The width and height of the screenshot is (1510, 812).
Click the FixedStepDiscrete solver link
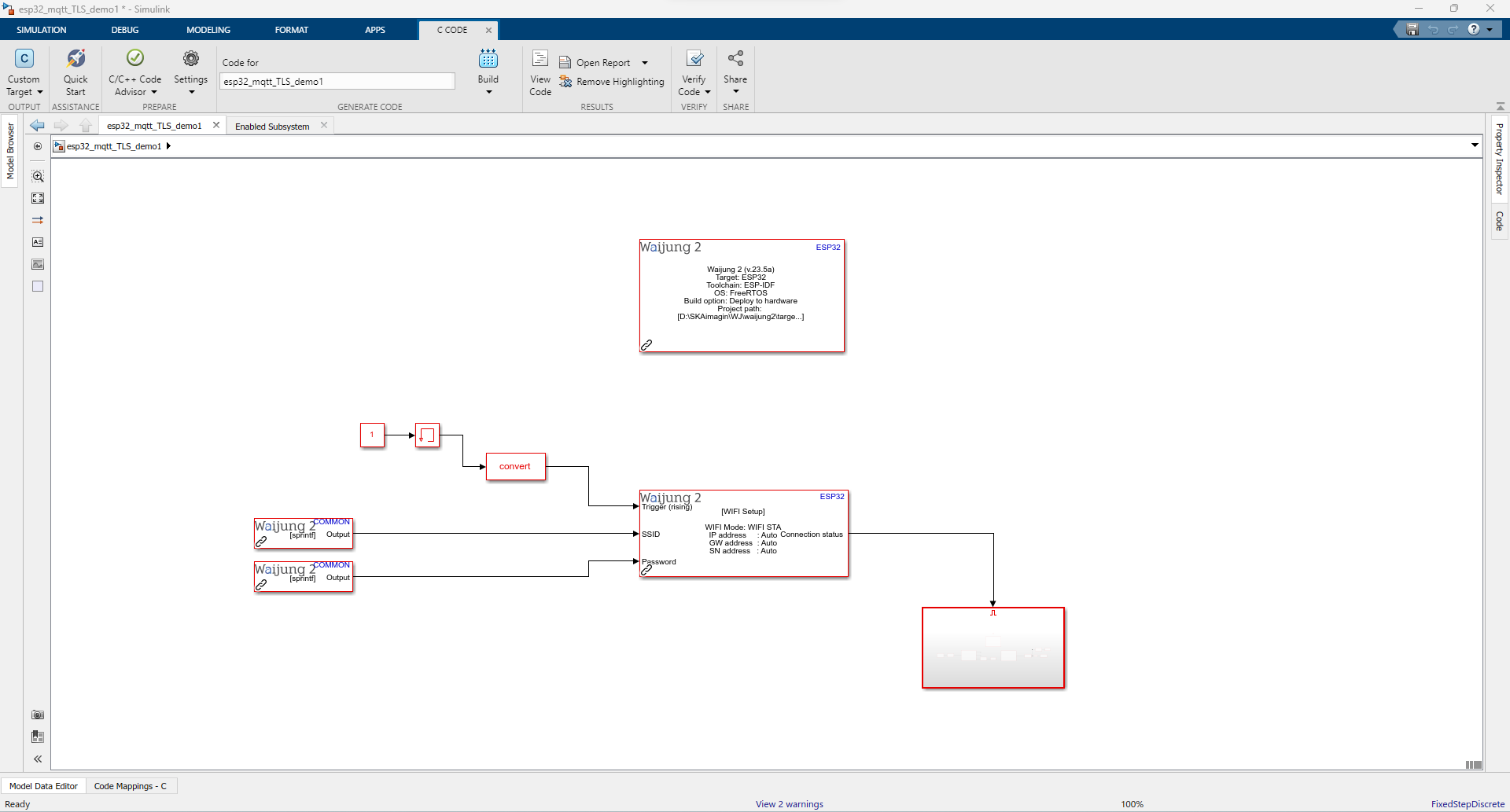[1468, 804]
